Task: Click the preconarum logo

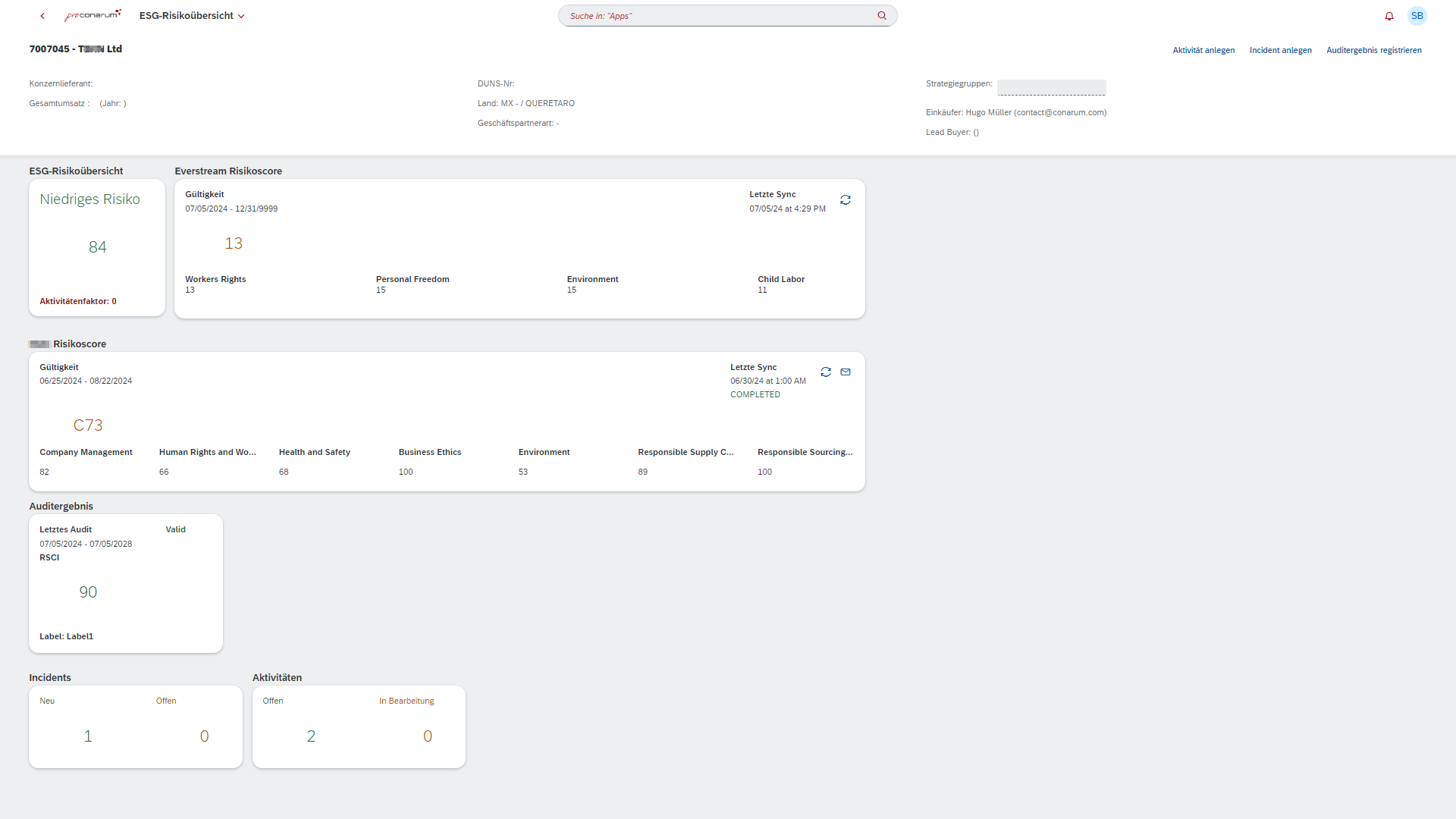Action: 93,15
